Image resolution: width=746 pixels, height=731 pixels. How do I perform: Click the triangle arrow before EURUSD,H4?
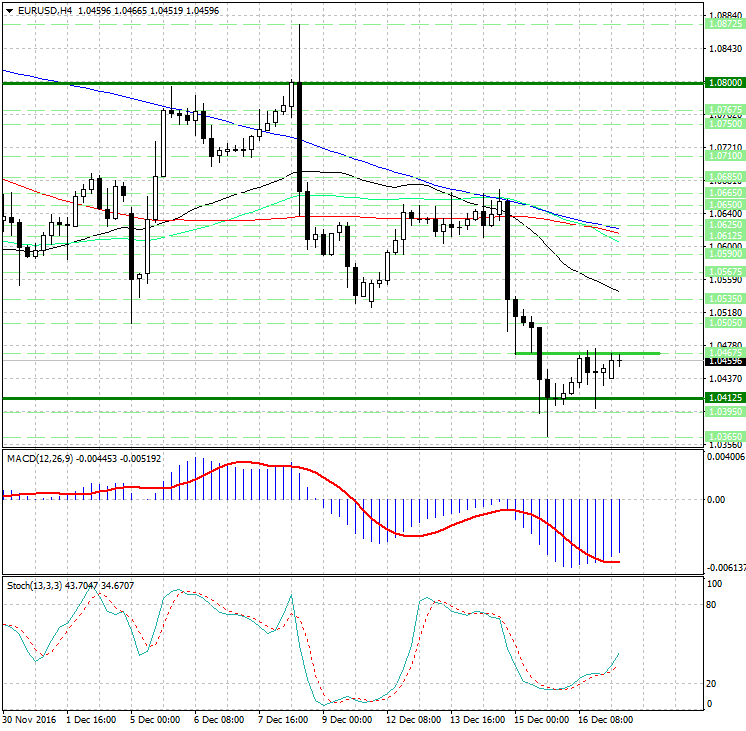[10, 10]
